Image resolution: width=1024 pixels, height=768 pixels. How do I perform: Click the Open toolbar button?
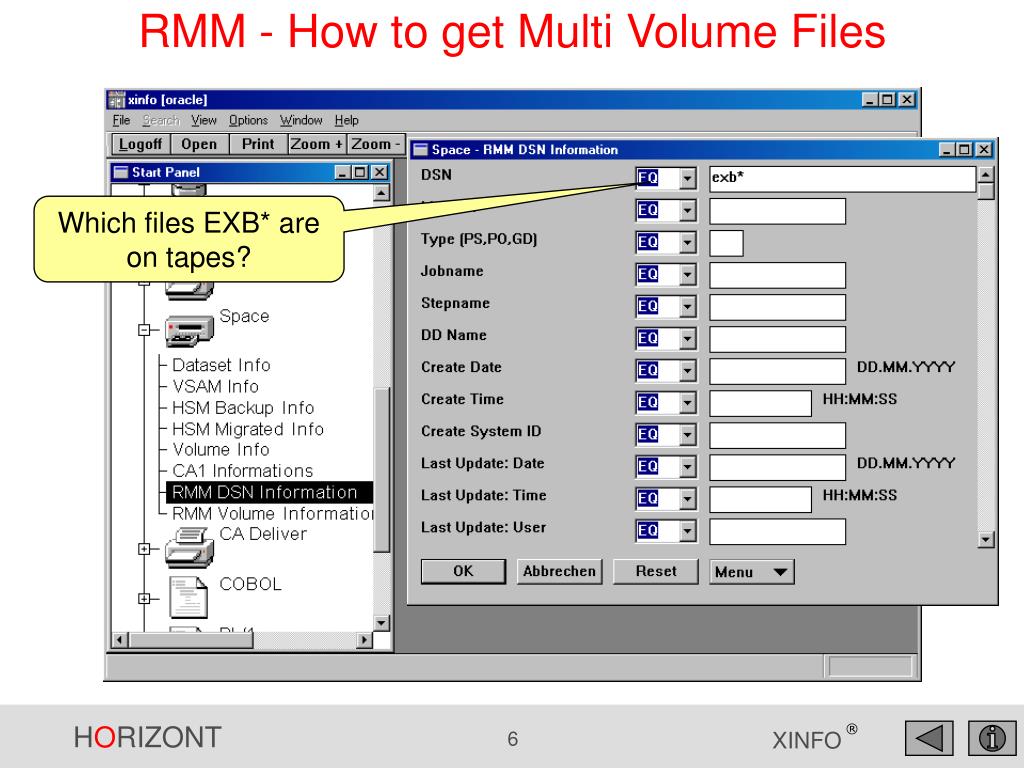(x=199, y=144)
